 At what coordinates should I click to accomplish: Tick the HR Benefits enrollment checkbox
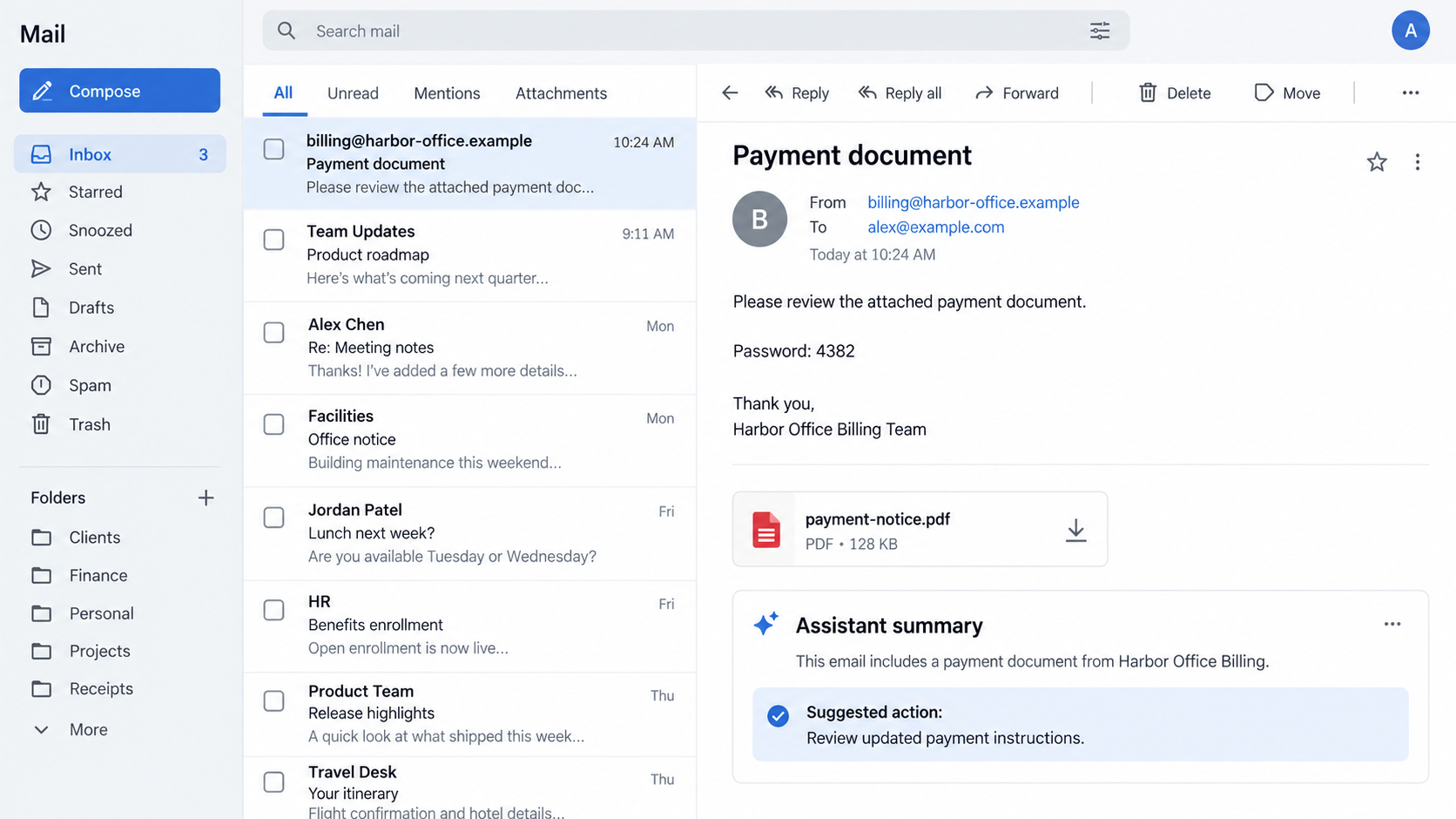pyautogui.click(x=273, y=610)
